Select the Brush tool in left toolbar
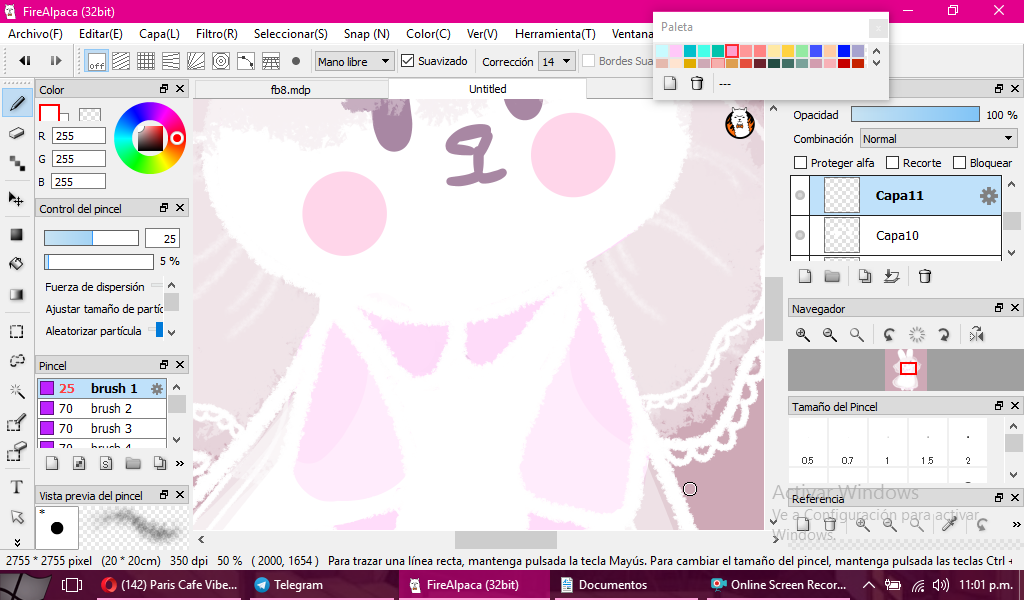Screen dimensions: 1024x600 [17, 103]
